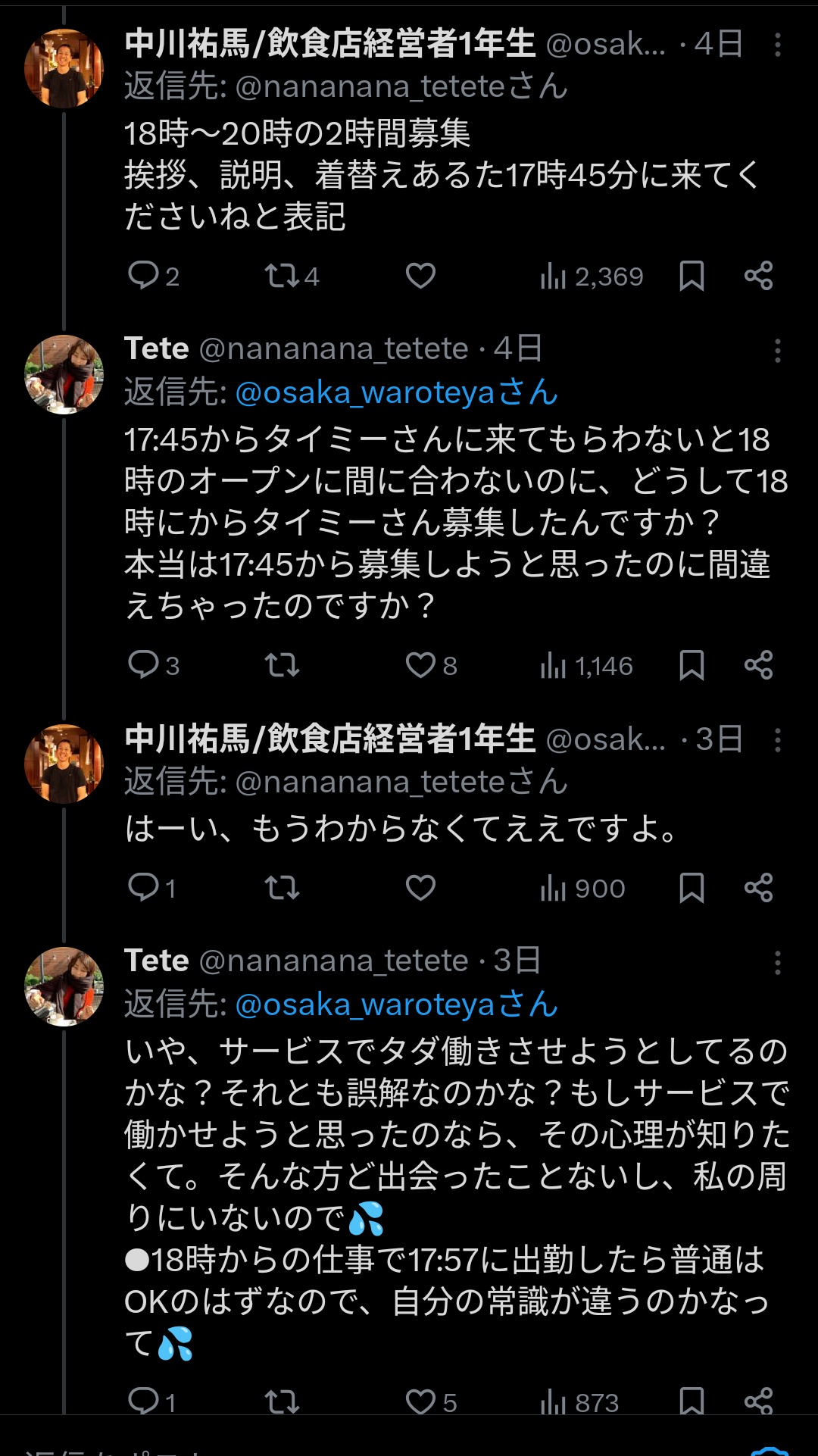This screenshot has width=818, height=1456.
Task: Open @osaka_waroteya link in Tete's 4日 reply
Action: coord(395,393)
